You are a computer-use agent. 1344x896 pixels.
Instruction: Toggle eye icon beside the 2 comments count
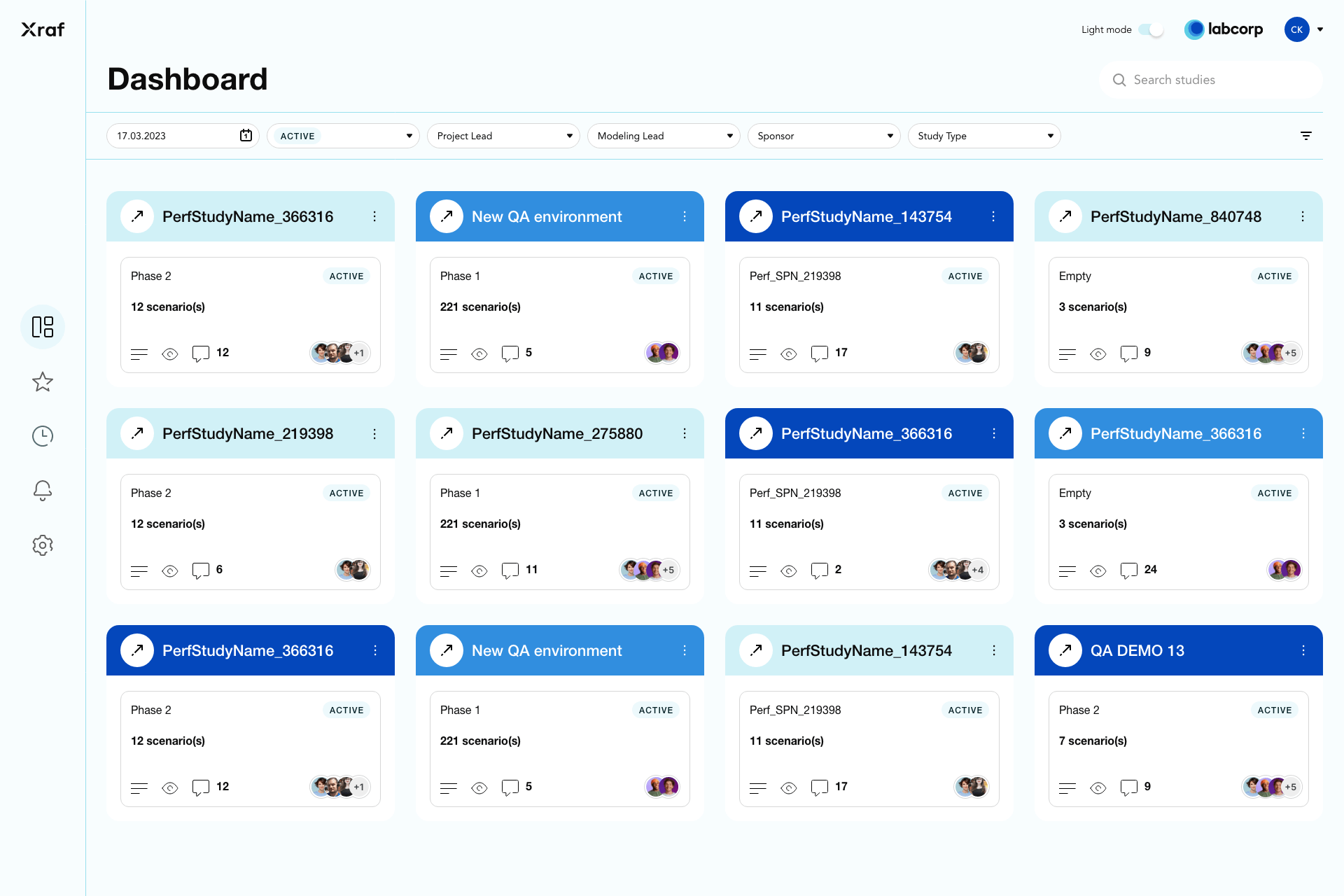[789, 571]
